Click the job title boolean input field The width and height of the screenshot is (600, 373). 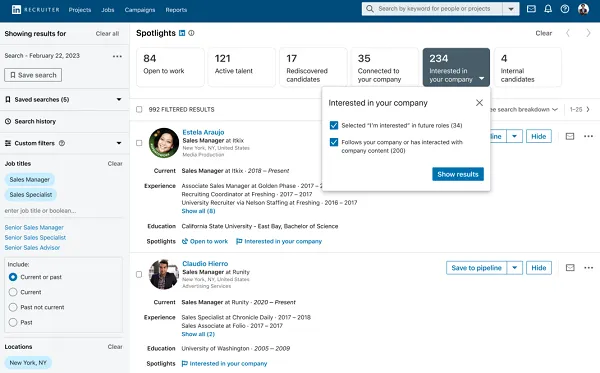coord(64,211)
